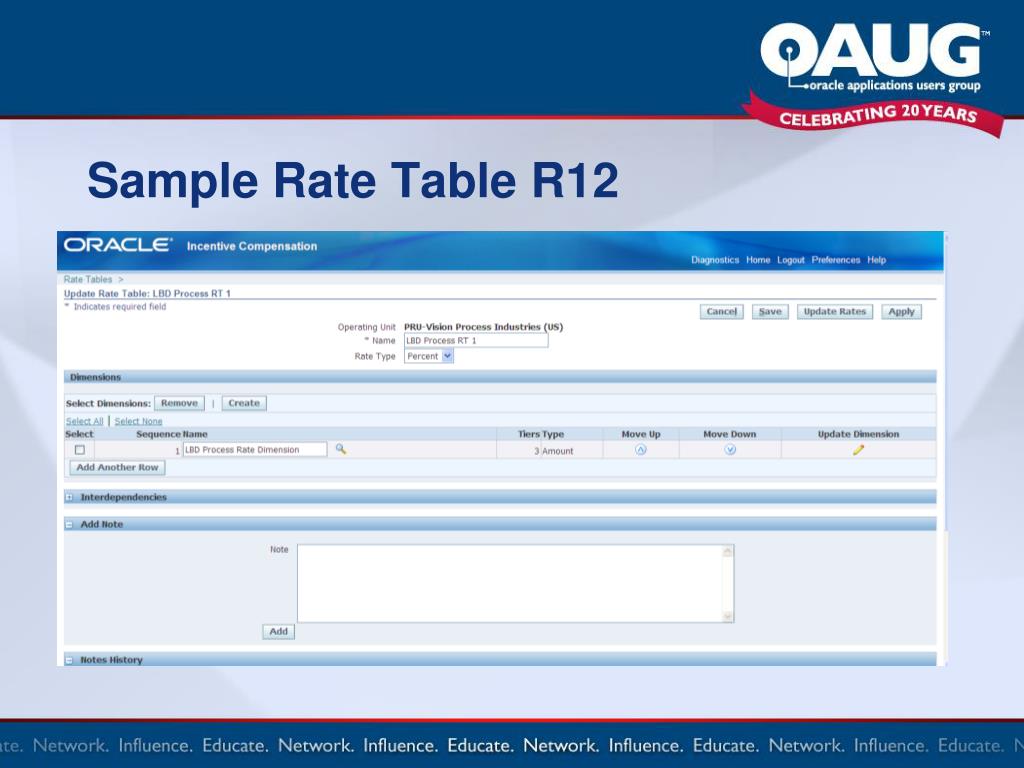
Task: Click Logout in top navigation
Action: [x=791, y=260]
